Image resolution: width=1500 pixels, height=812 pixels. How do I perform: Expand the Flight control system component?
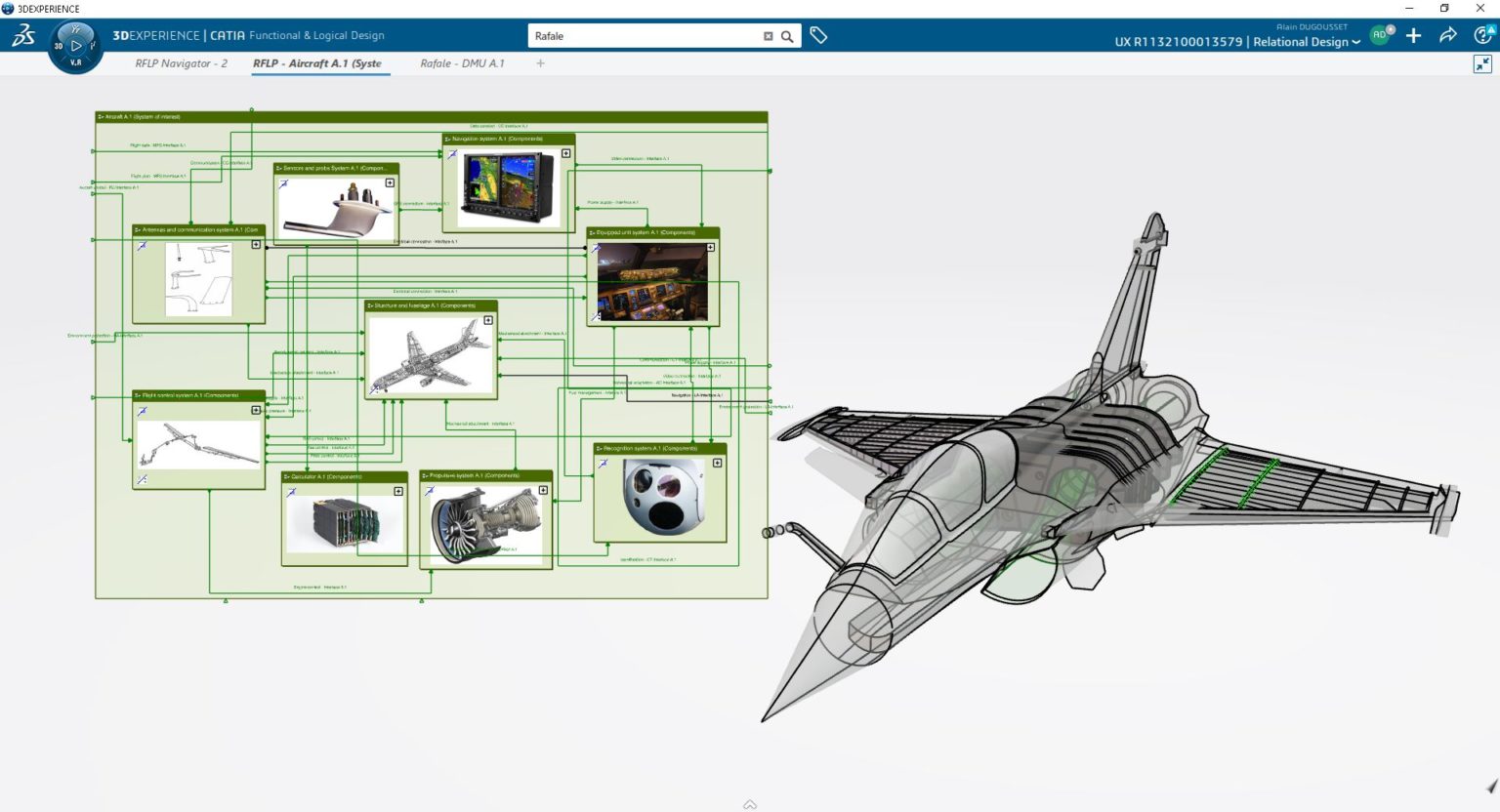click(256, 410)
